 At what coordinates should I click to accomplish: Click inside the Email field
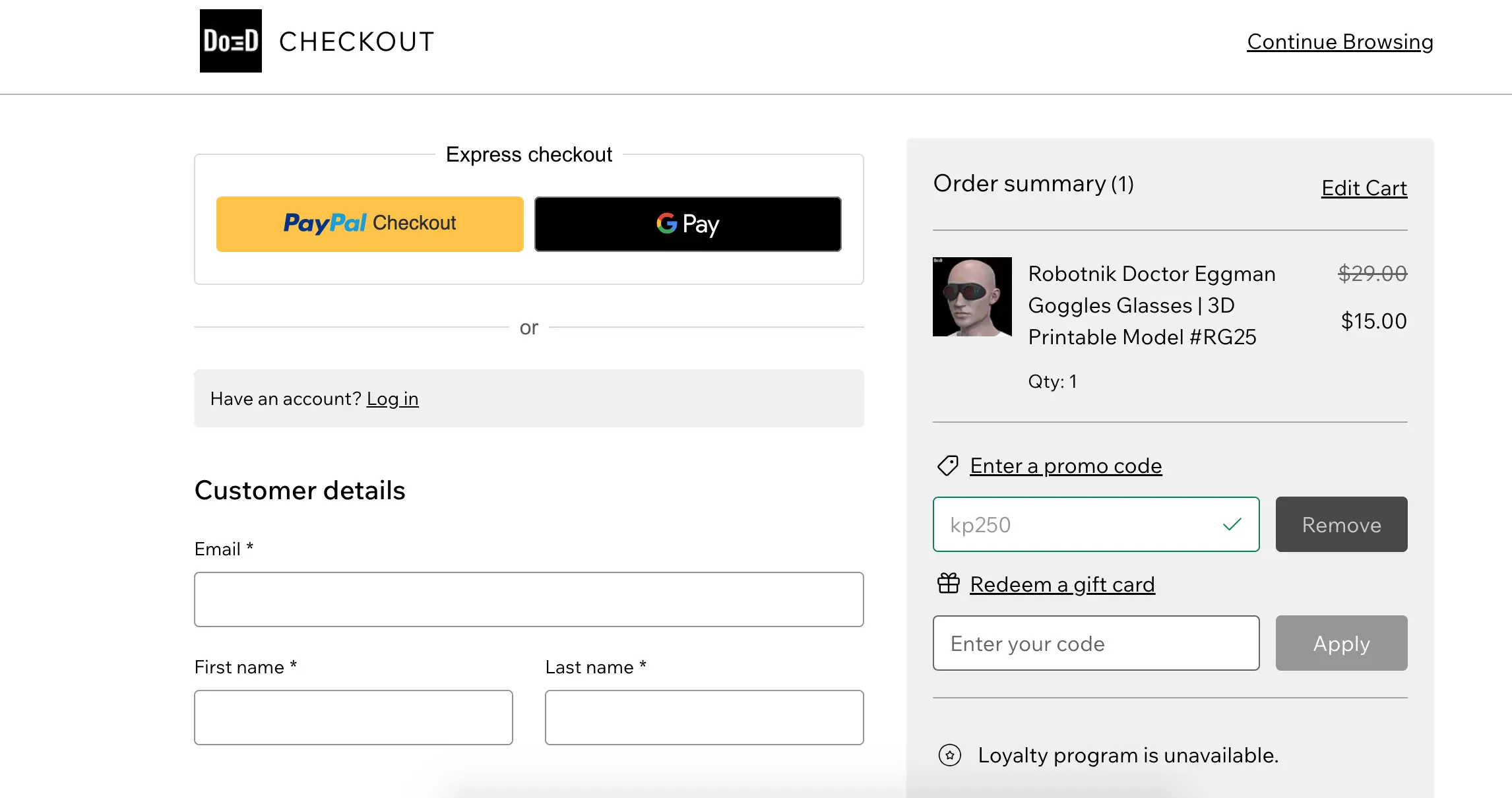528,599
